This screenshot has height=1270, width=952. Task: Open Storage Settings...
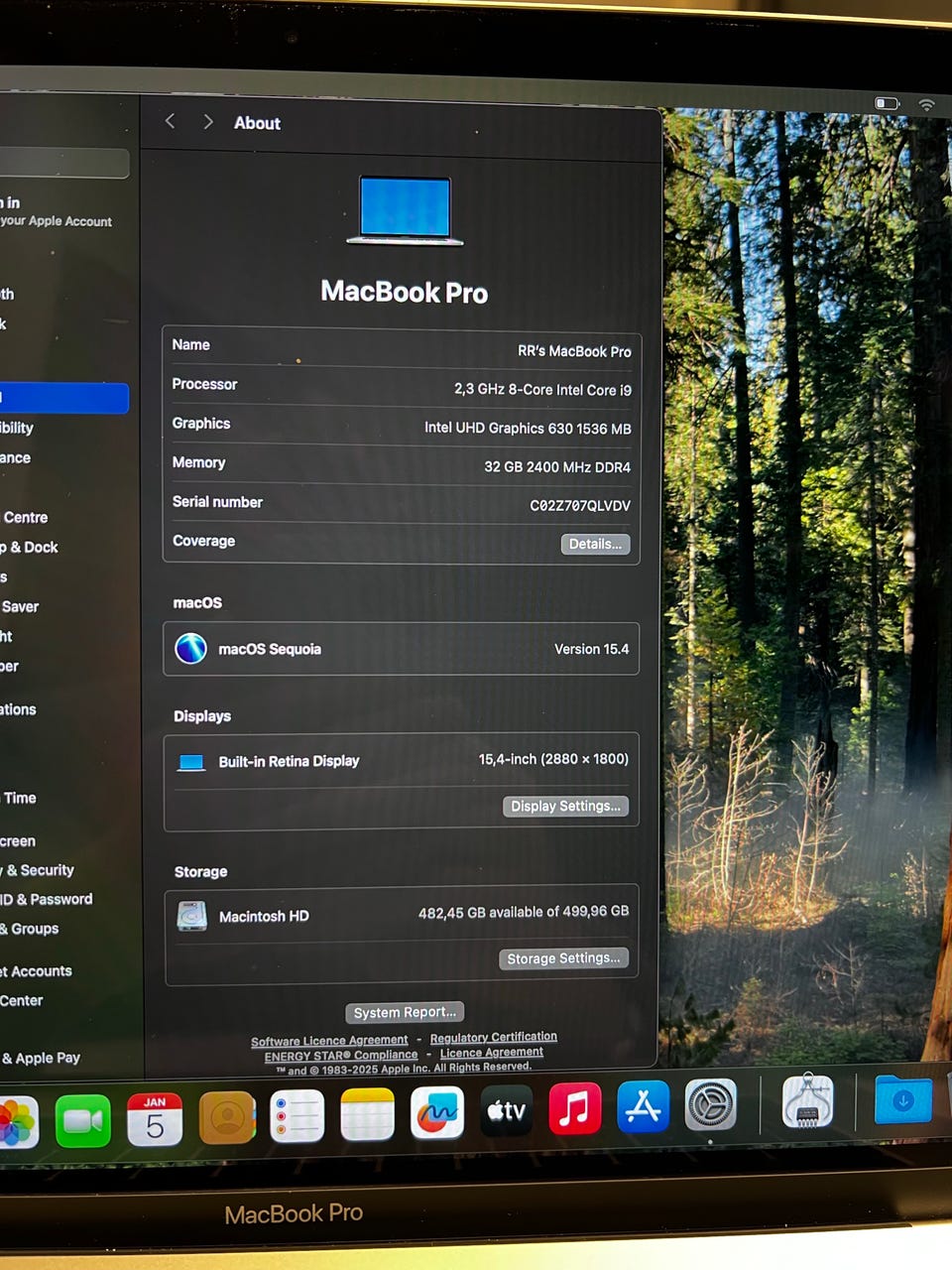click(x=563, y=958)
